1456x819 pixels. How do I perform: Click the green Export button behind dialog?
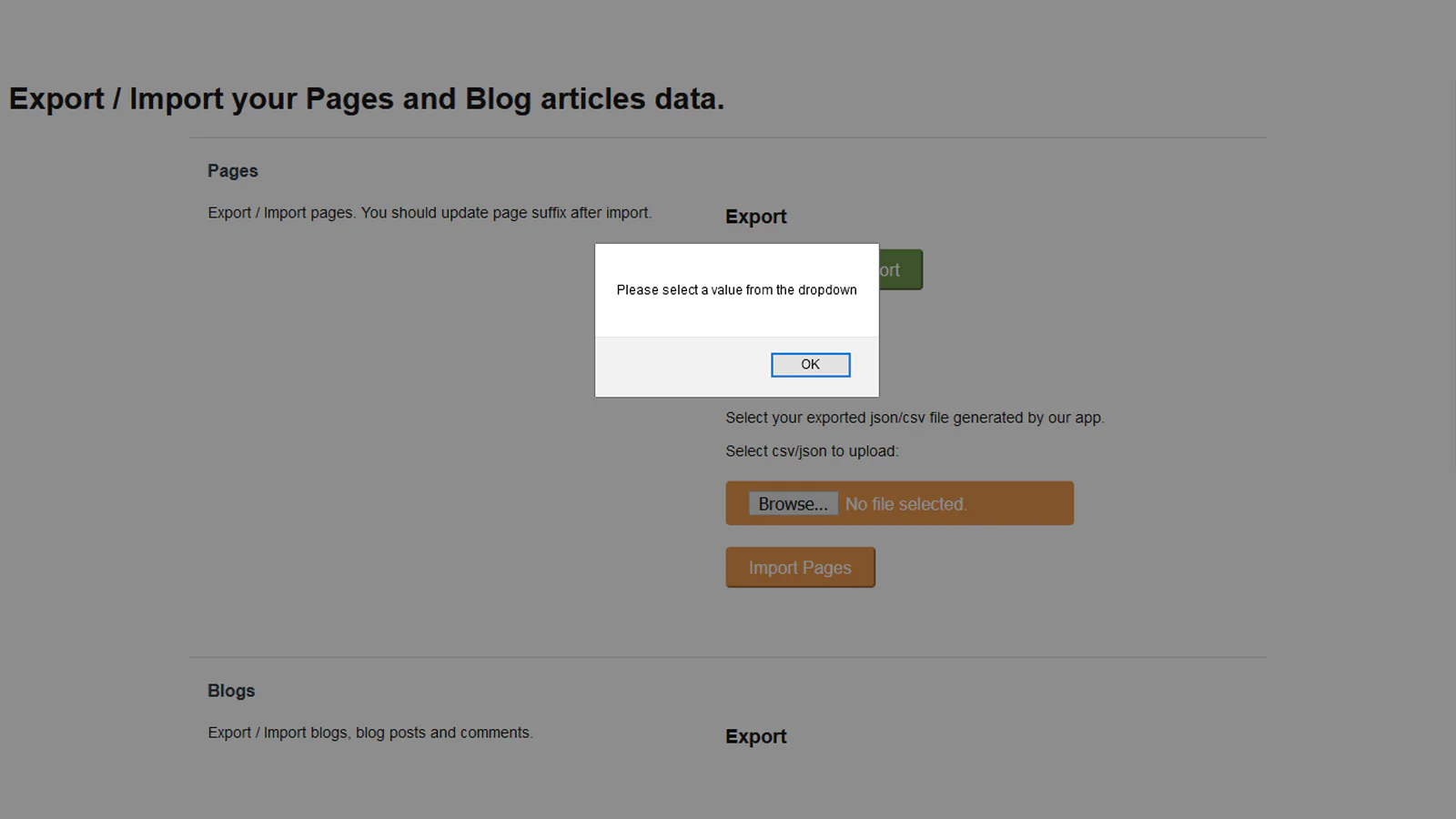pyautogui.click(x=901, y=270)
